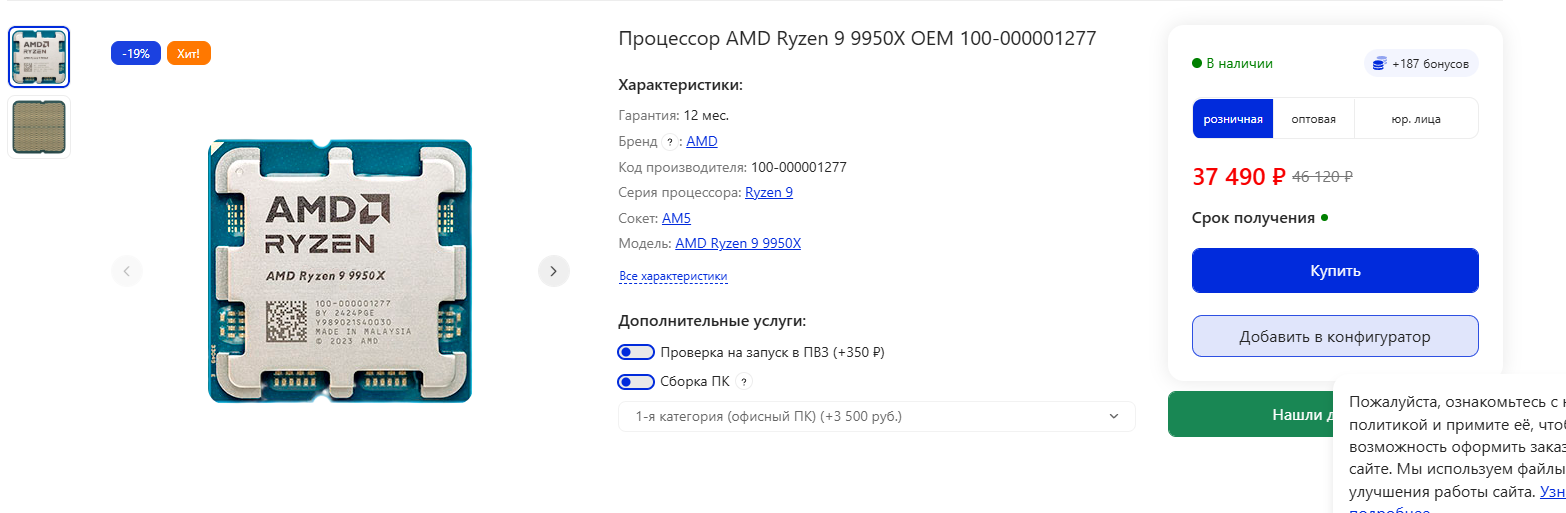The image size is (1566, 513).
Task: Select the юр. лица price tab
Action: click(1416, 118)
